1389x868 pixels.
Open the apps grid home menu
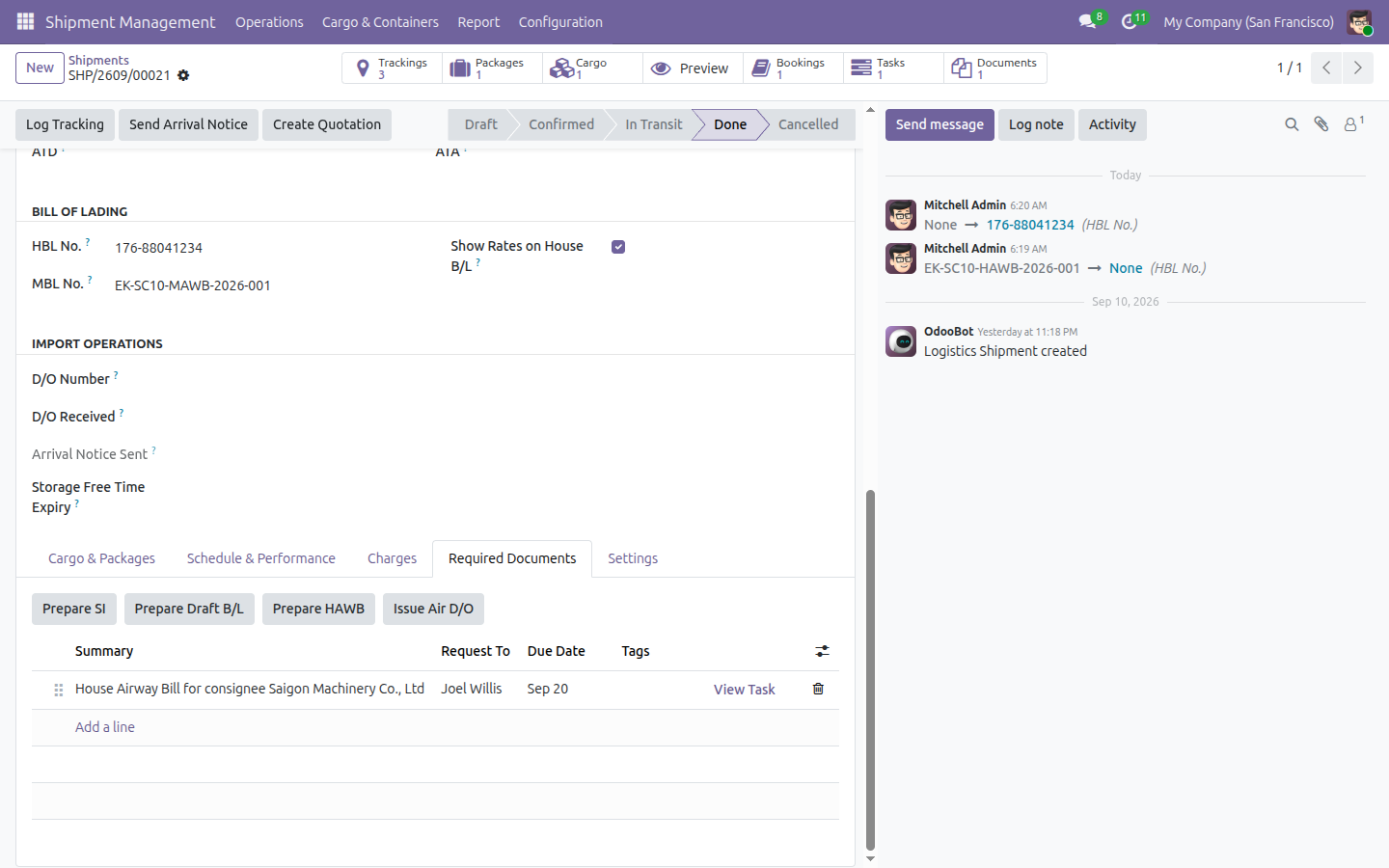25,21
